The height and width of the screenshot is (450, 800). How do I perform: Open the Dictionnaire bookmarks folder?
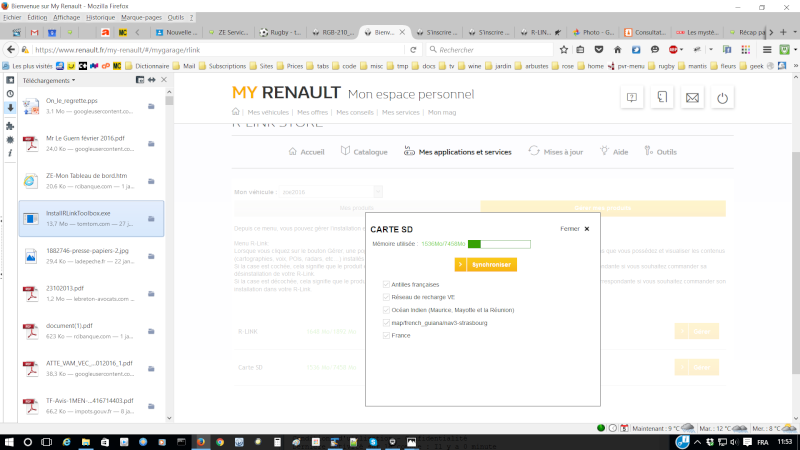[x=147, y=66]
